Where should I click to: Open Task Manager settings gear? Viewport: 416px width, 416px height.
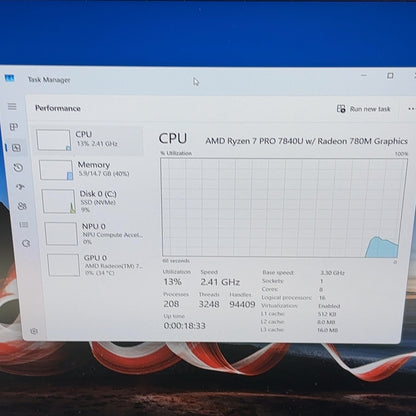(x=34, y=331)
